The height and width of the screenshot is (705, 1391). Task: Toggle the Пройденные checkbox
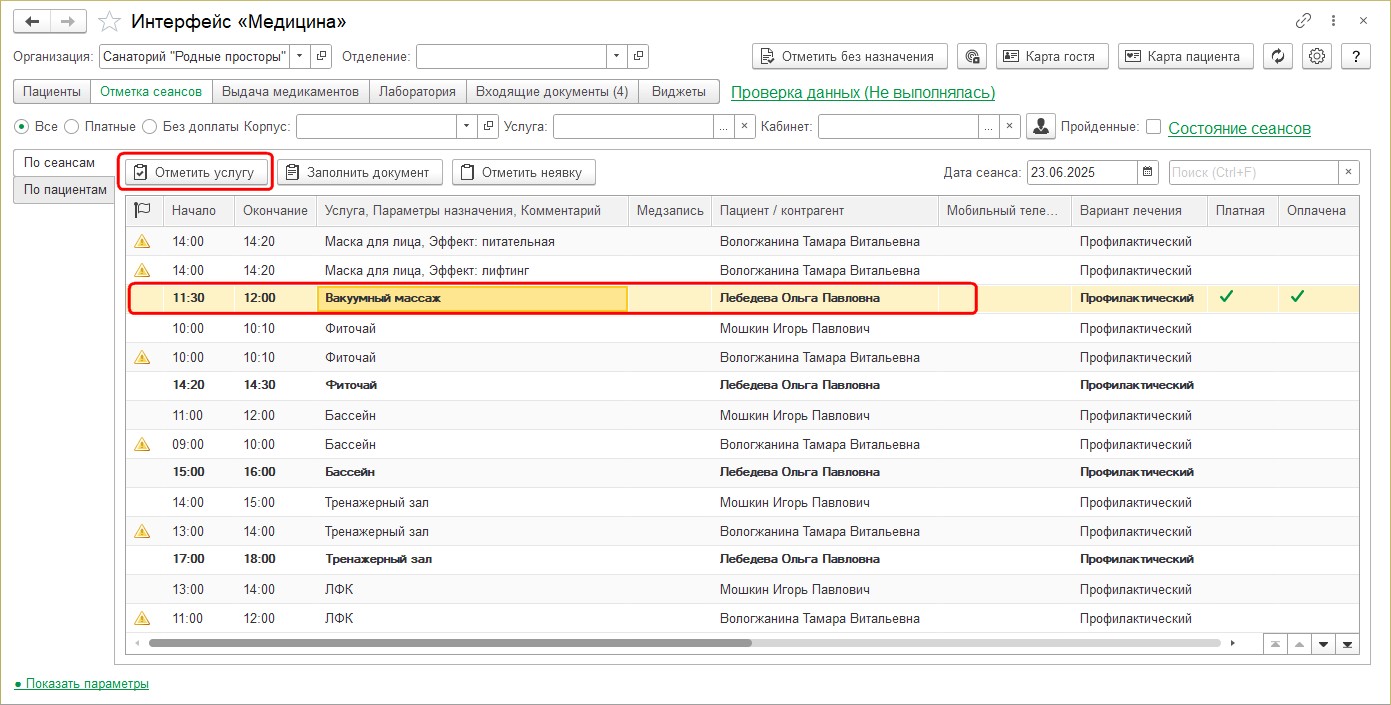coord(1153,127)
